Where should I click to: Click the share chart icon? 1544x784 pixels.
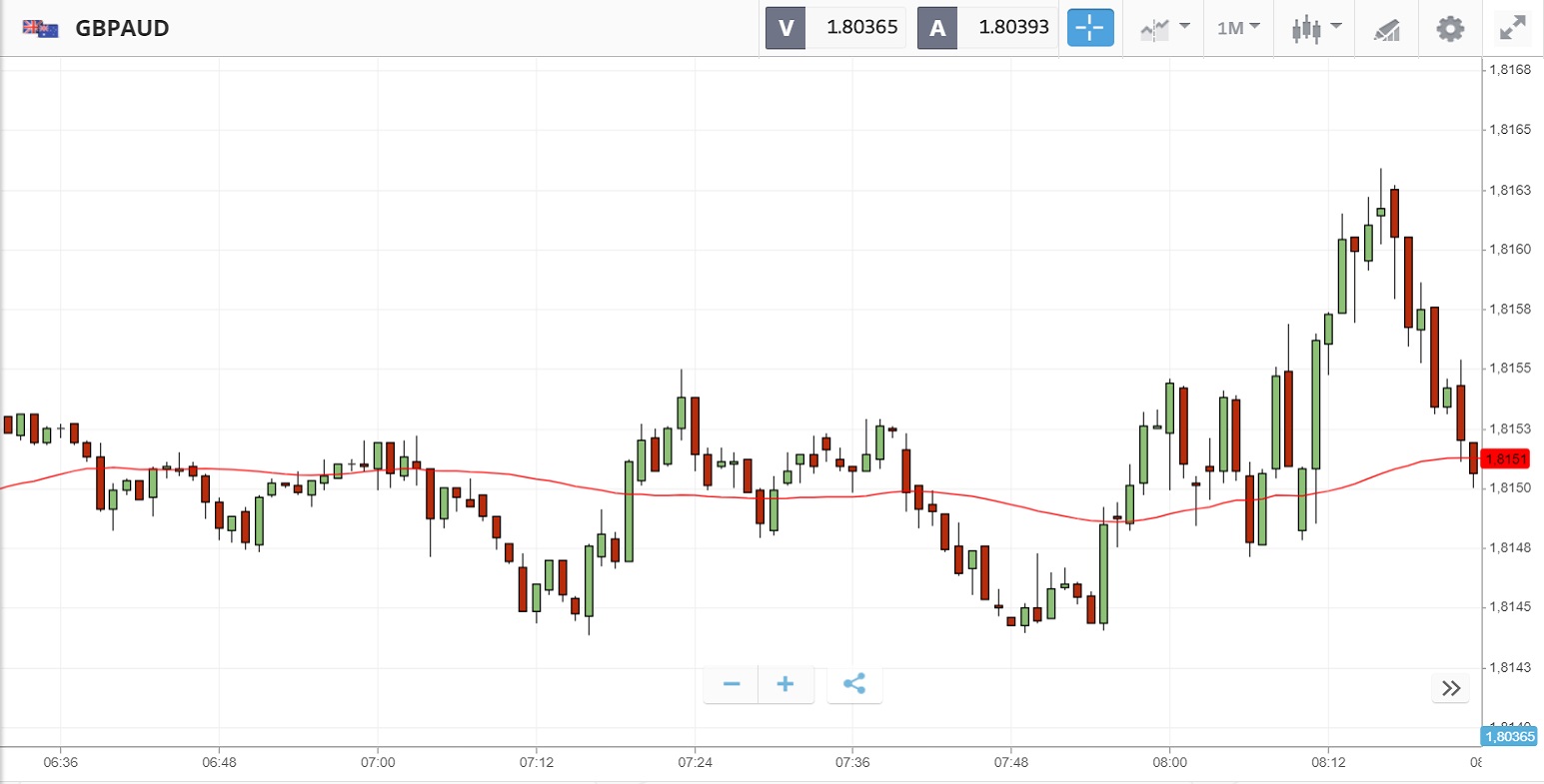click(854, 684)
